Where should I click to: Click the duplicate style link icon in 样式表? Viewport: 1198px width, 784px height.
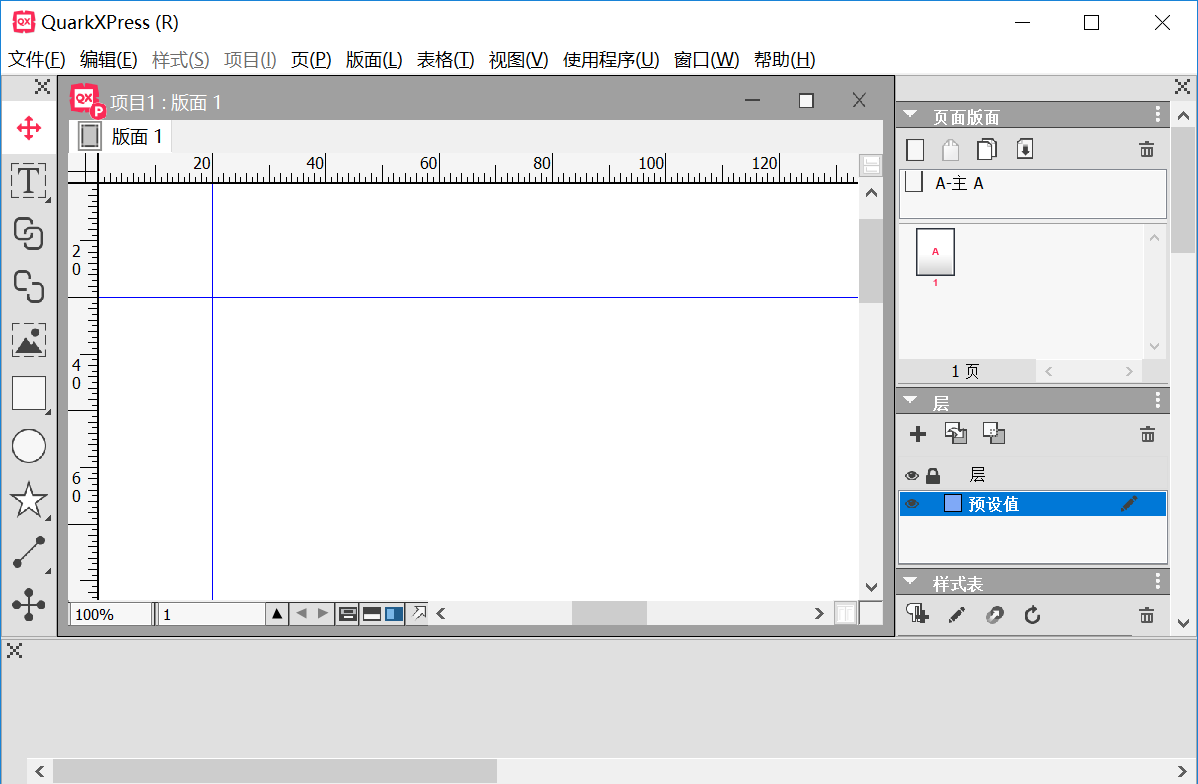(994, 614)
